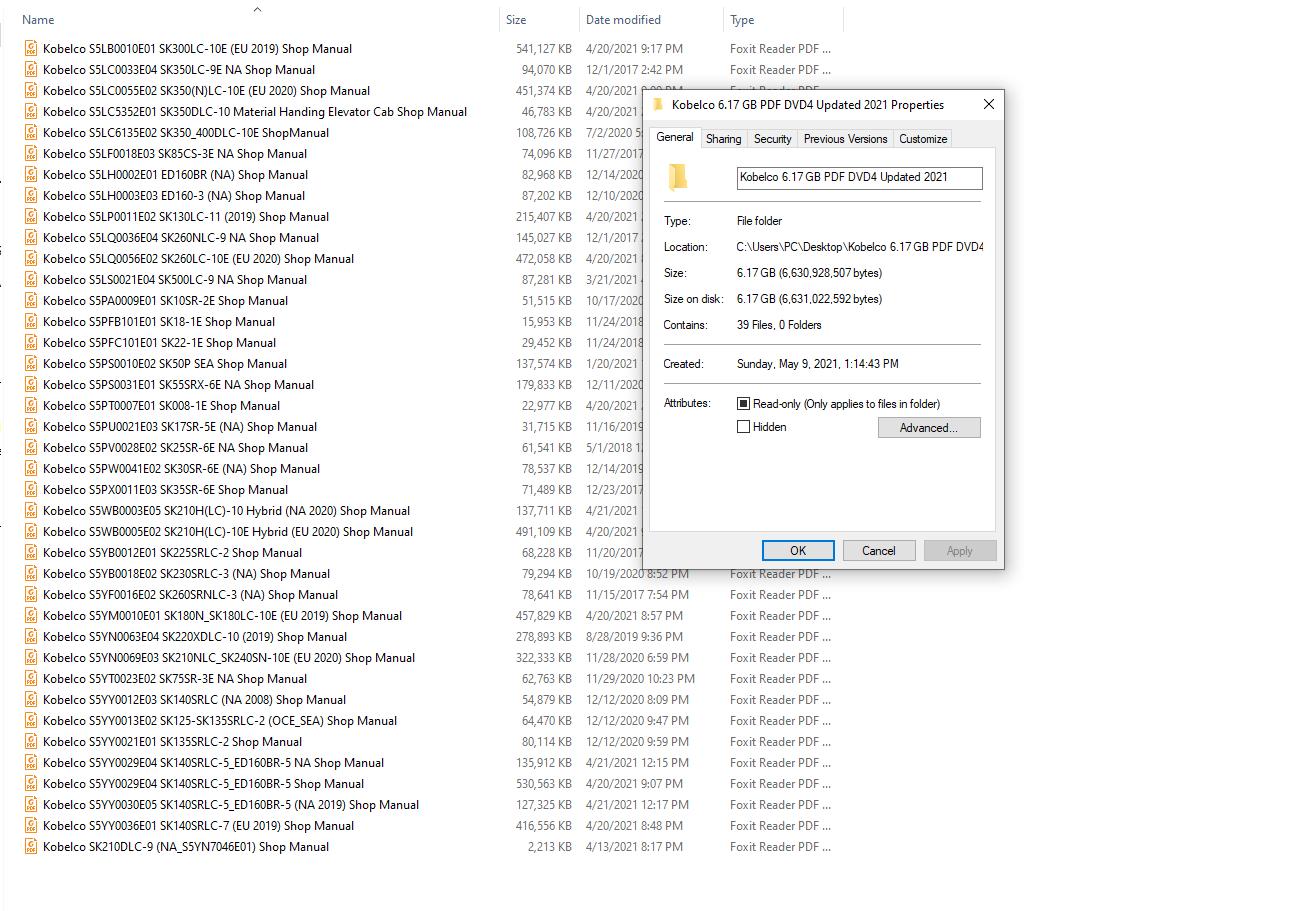The image size is (1308, 911).
Task: Click PDF icon of SK210DLC-9 (NA_S5YN7046E01) manual
Action: click(31, 846)
